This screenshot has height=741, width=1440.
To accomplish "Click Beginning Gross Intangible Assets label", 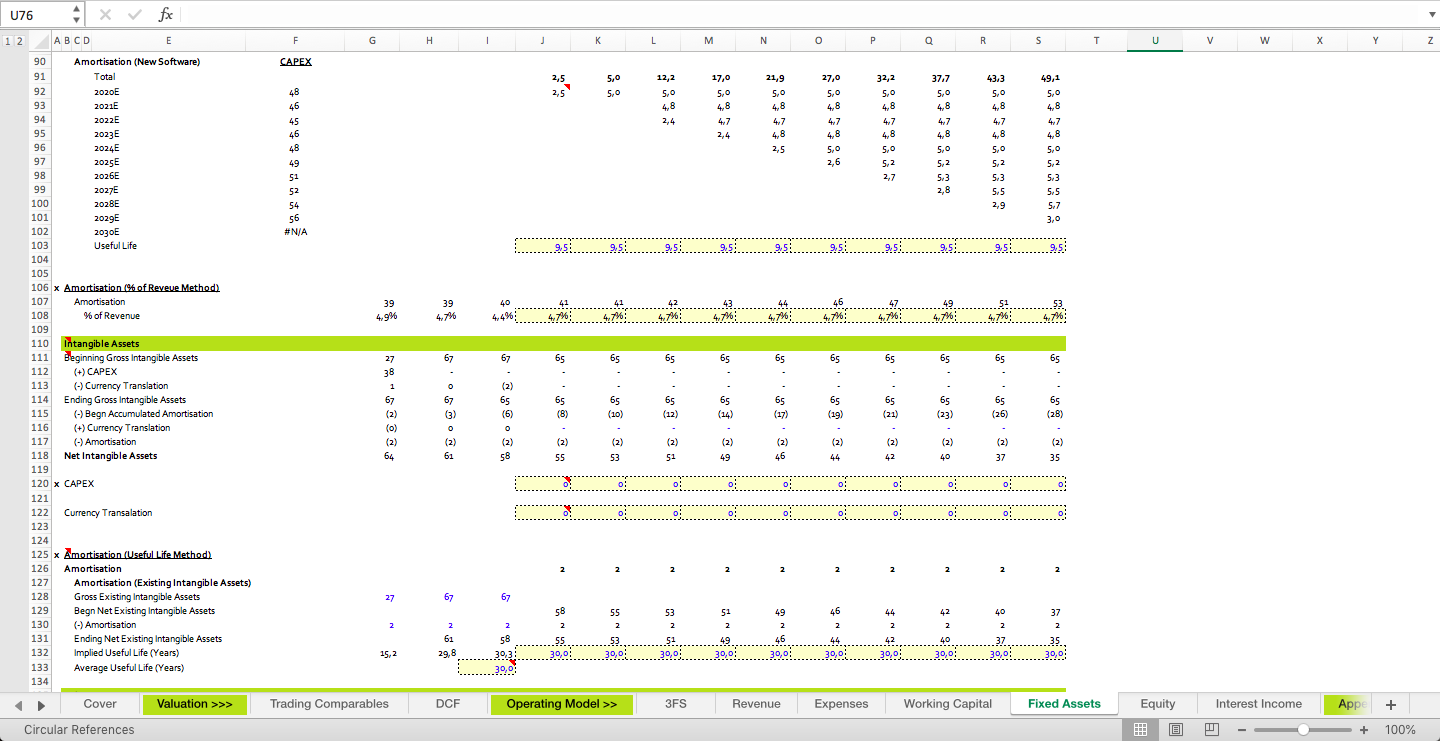I will 131,357.
